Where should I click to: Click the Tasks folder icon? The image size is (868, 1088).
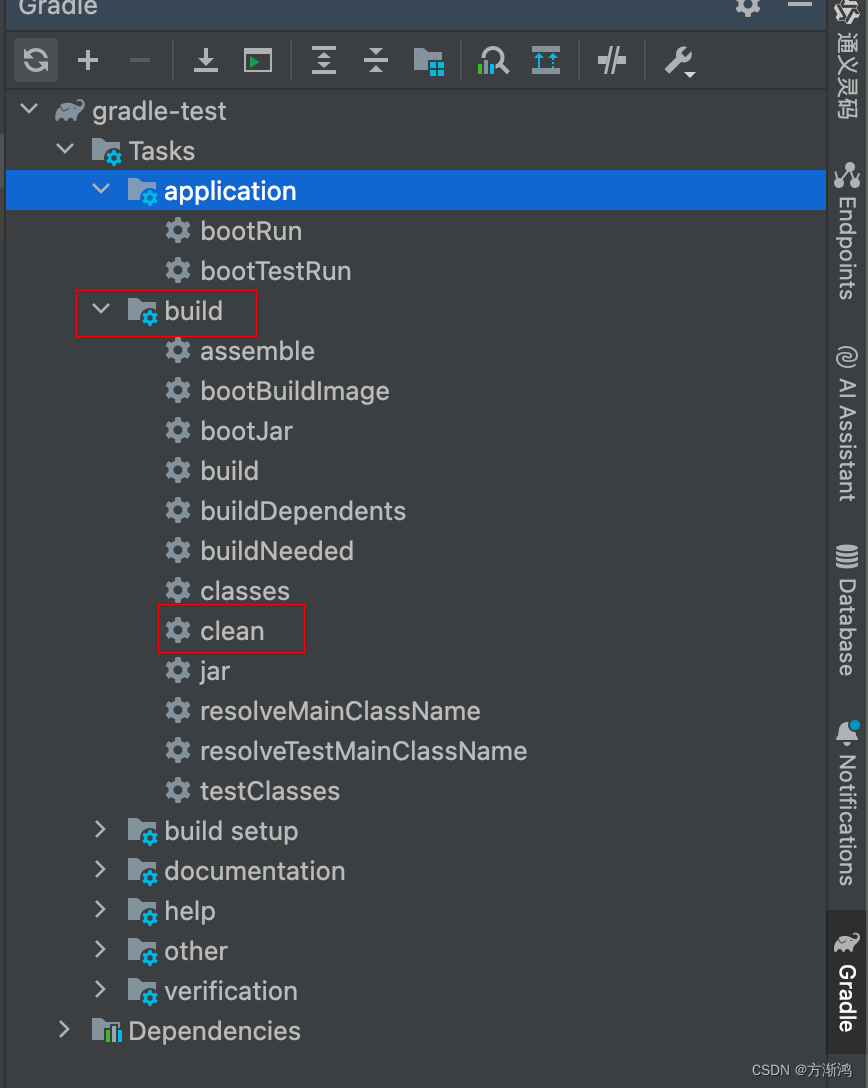(107, 151)
